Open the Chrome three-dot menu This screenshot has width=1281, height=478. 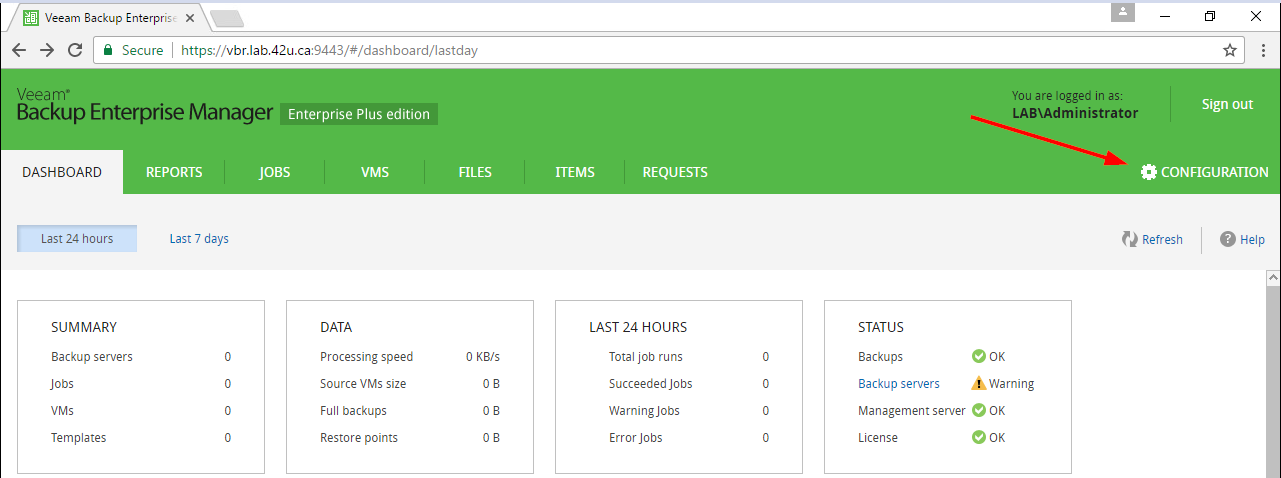[1262, 50]
